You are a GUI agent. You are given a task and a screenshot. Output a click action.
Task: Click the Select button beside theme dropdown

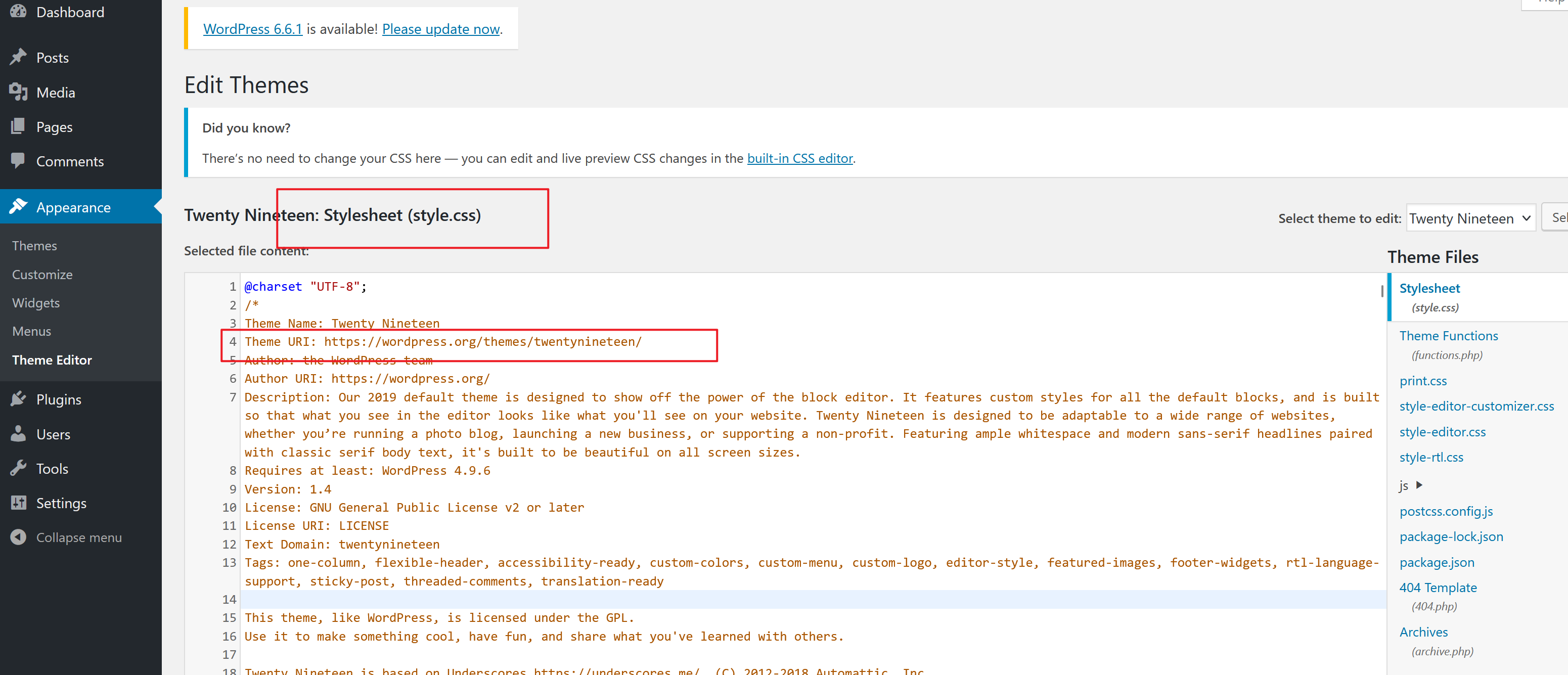pyautogui.click(x=1555, y=218)
